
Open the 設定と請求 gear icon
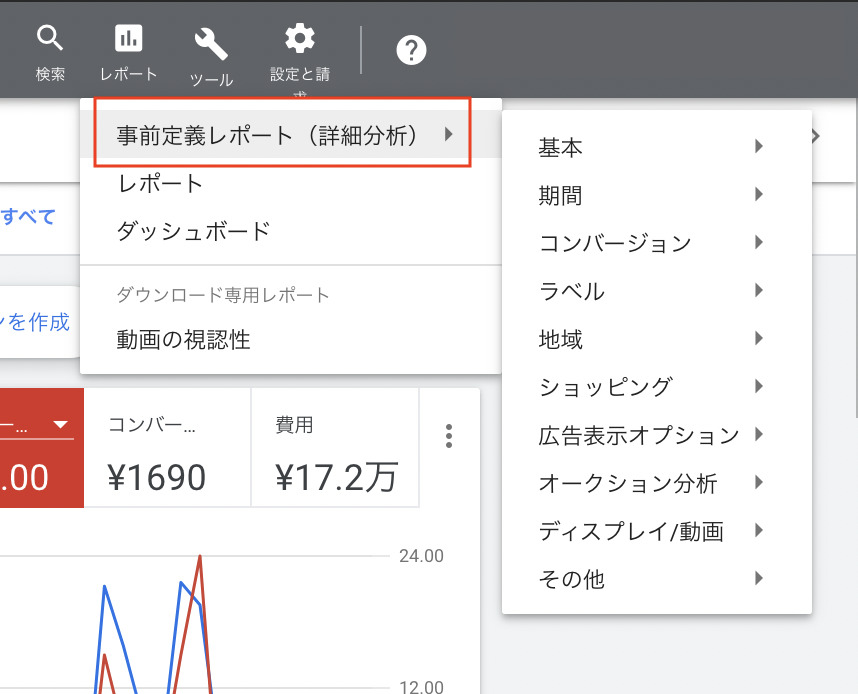coord(299,39)
